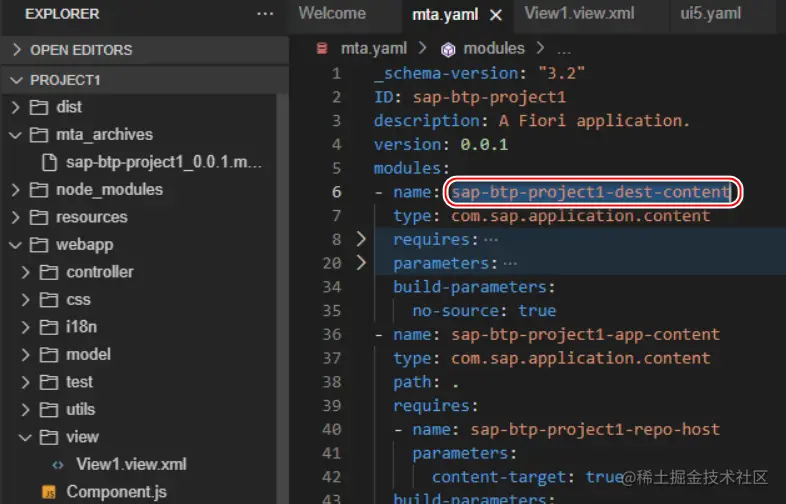Click the i18n folder icon
Image resolution: width=786 pixels, height=504 pixels.
49,327
